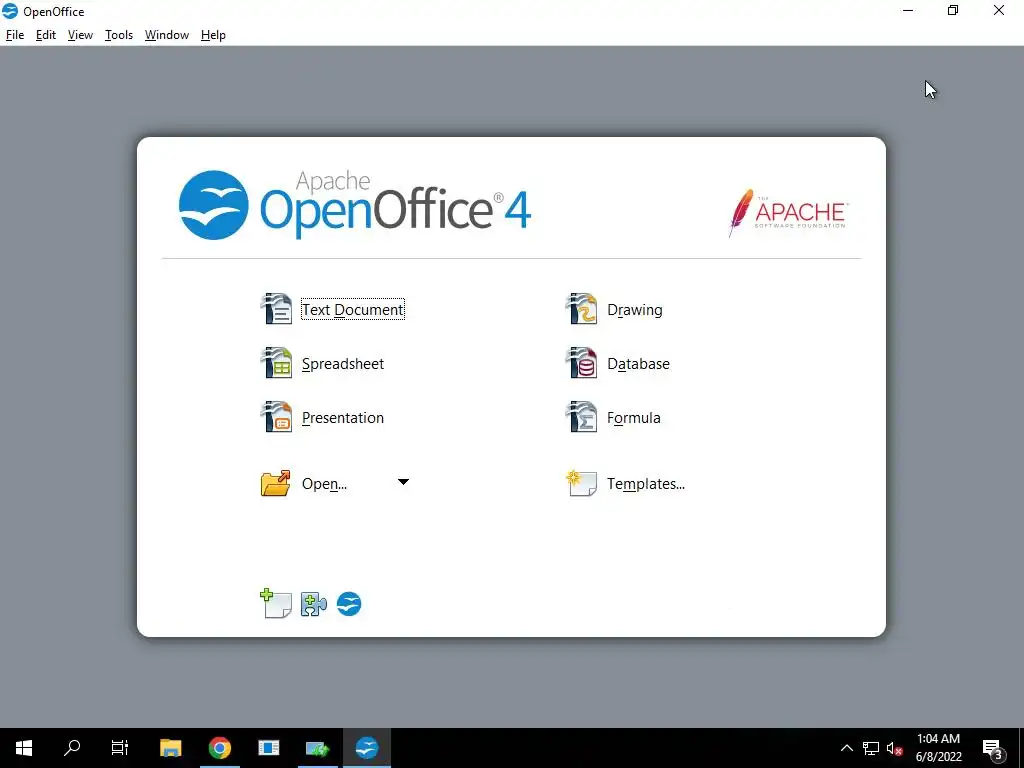Open the notification center icon
The image size is (1024, 768).
993,749
